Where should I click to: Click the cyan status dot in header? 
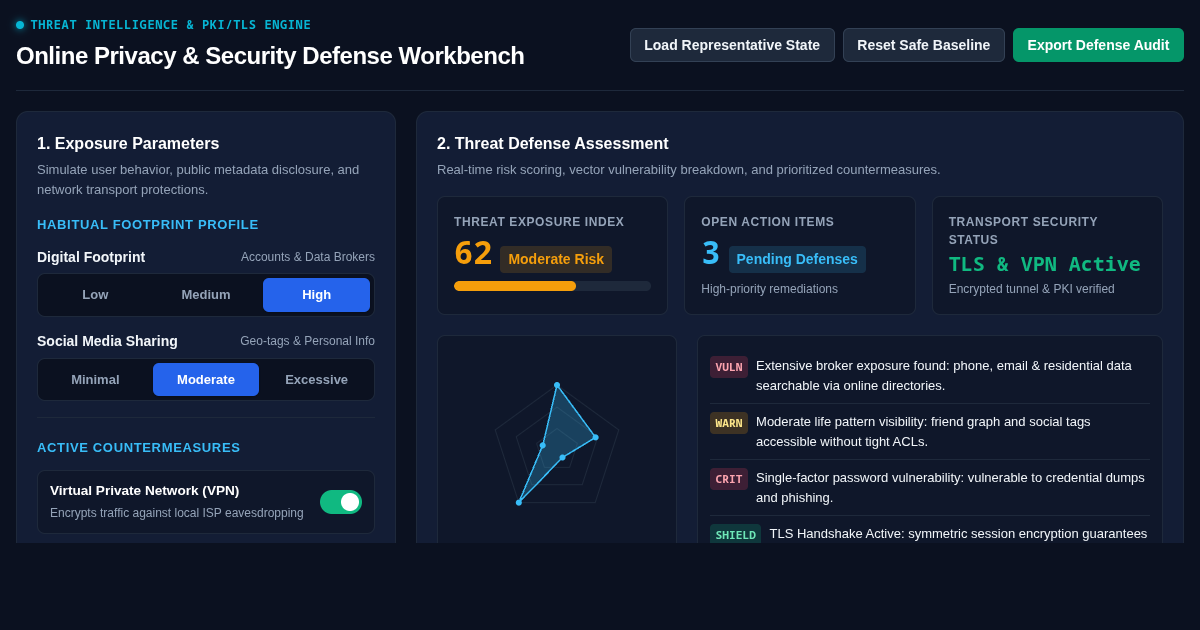pyautogui.click(x=20, y=25)
